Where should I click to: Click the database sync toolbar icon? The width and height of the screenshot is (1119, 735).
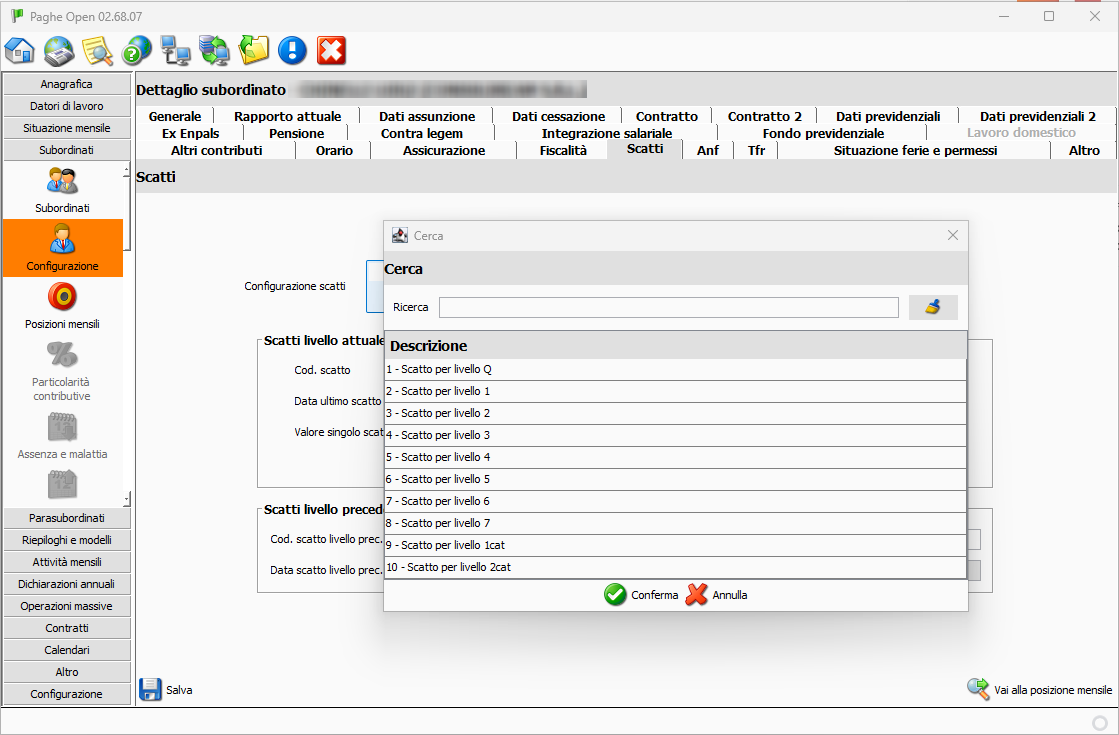click(214, 50)
